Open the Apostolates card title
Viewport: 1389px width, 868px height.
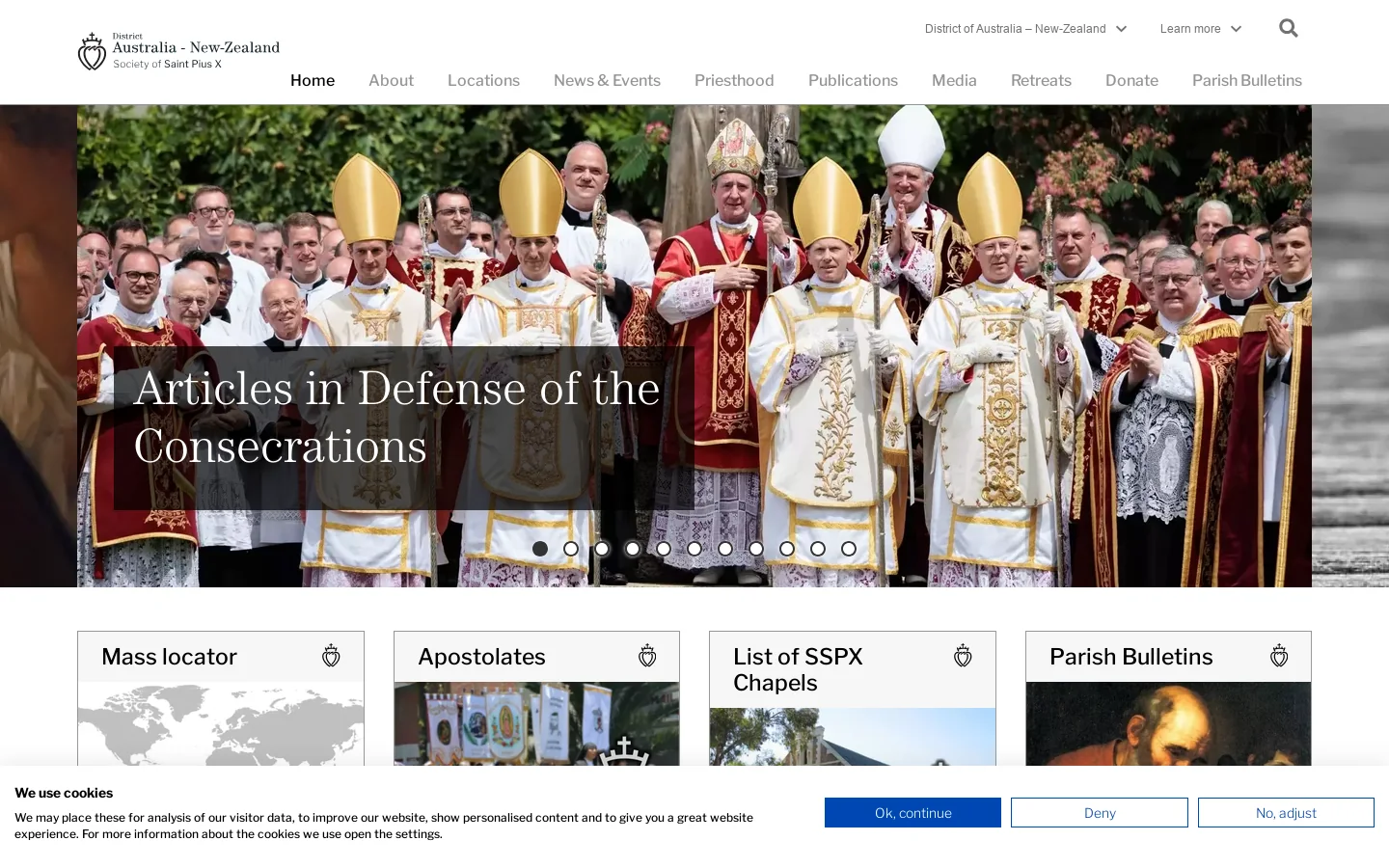481,657
